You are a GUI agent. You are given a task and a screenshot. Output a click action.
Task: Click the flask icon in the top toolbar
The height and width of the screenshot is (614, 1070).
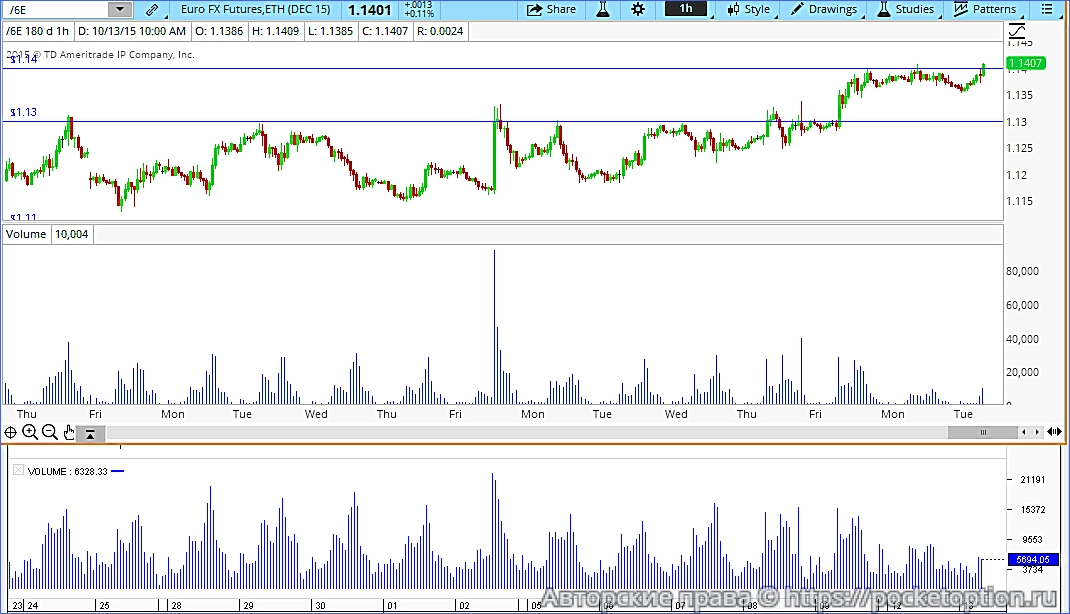pos(603,9)
